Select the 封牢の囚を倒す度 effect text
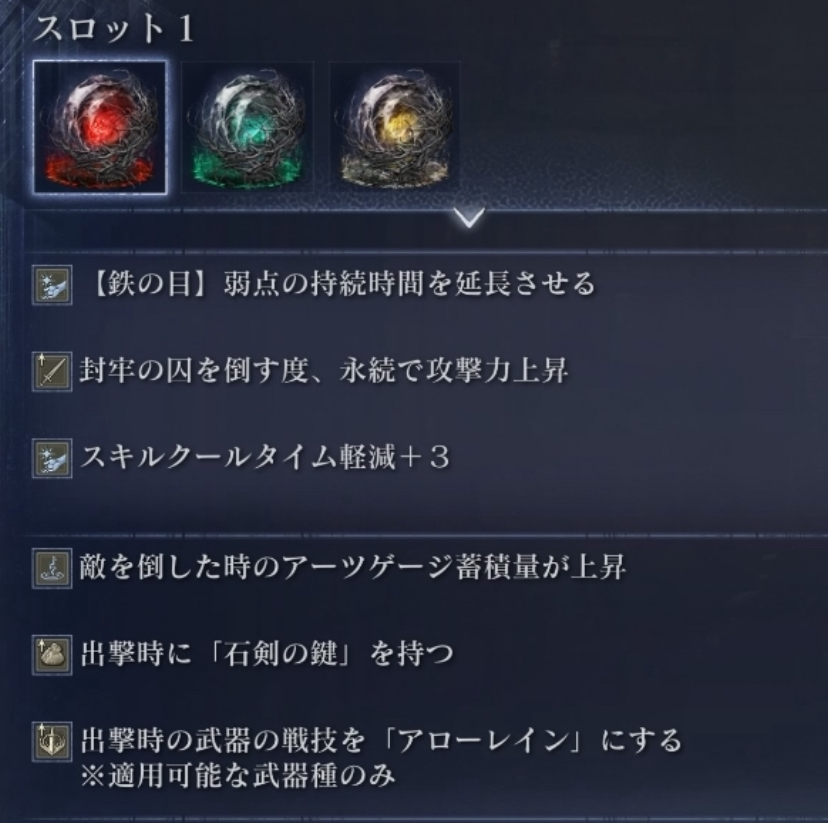The image size is (828, 823). (x=324, y=370)
